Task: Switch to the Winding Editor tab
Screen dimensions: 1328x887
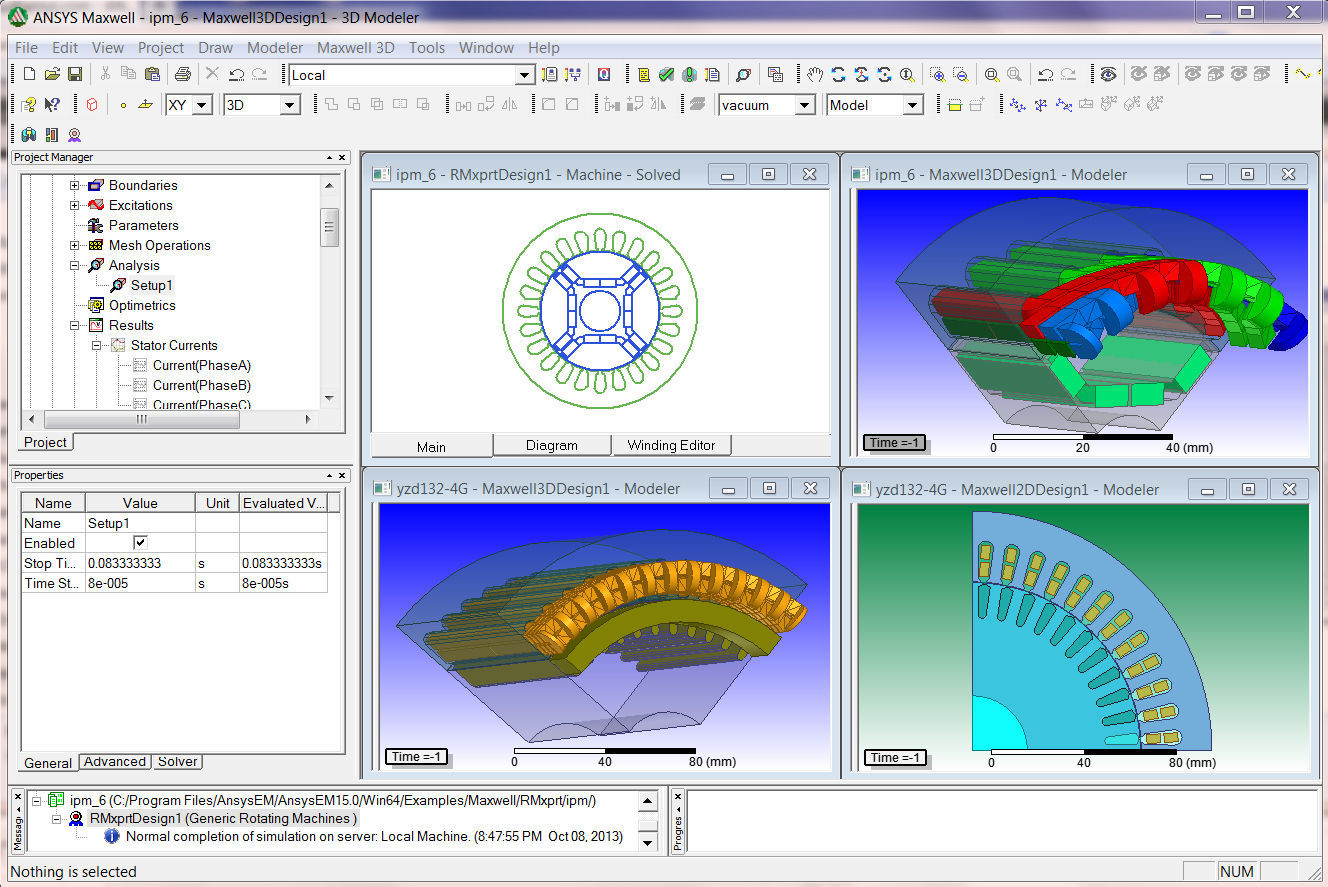Action: (x=671, y=446)
